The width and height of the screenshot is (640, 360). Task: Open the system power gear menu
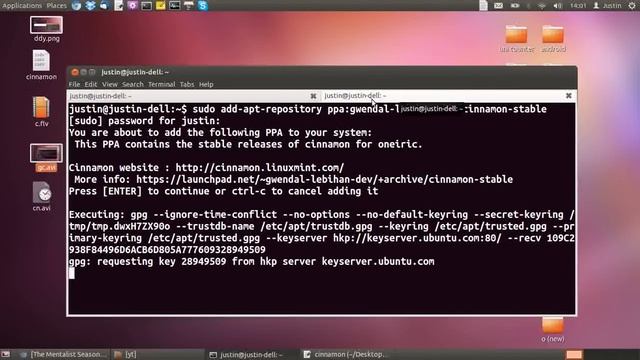[632, 6]
